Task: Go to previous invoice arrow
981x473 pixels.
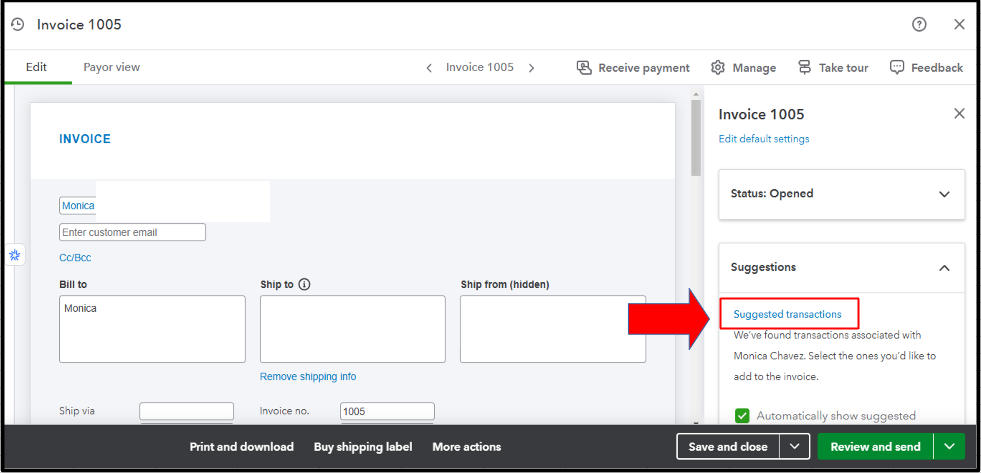Action: (429, 68)
